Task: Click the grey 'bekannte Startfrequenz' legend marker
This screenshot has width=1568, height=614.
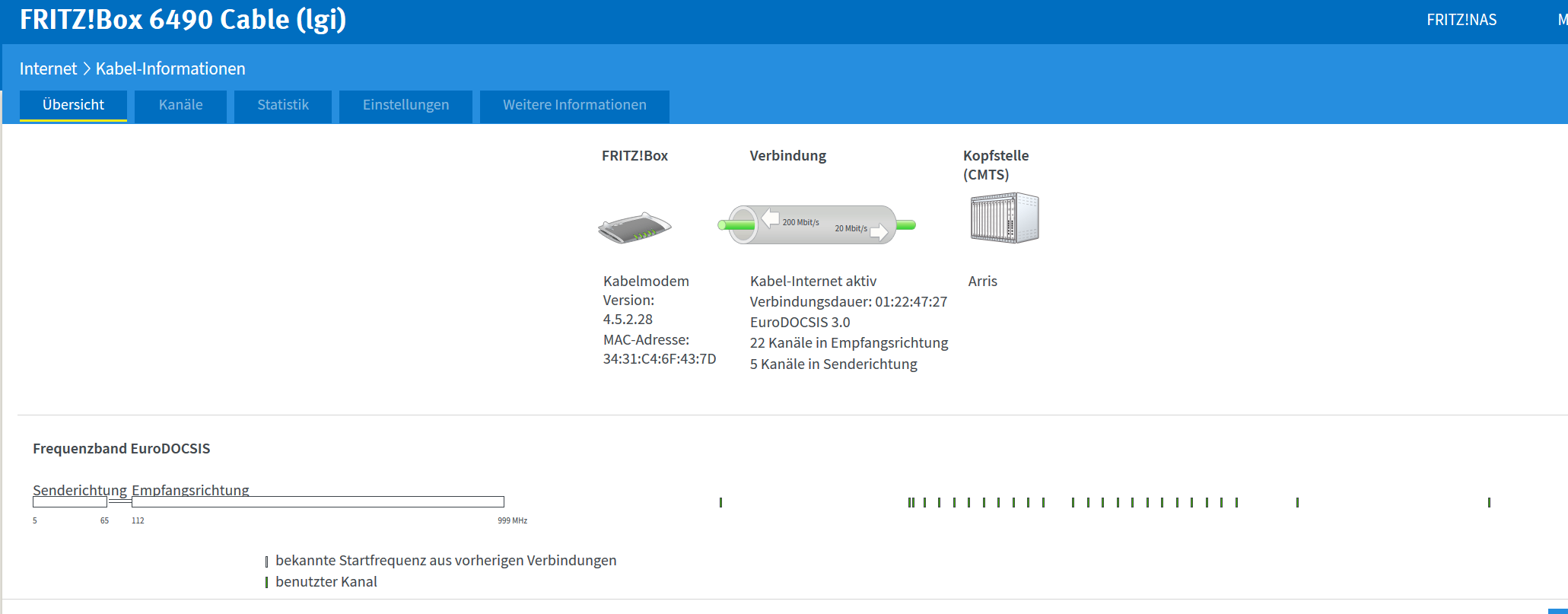Action: 266,562
